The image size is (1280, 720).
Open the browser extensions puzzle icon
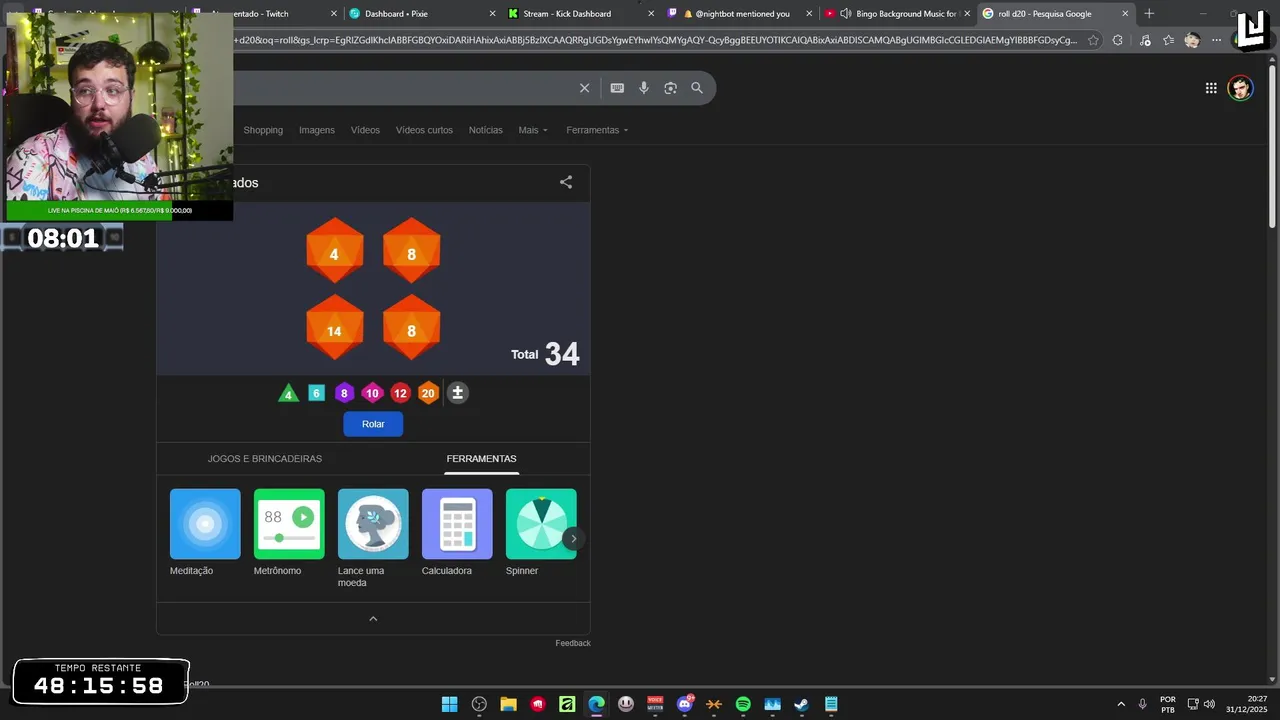1118,40
